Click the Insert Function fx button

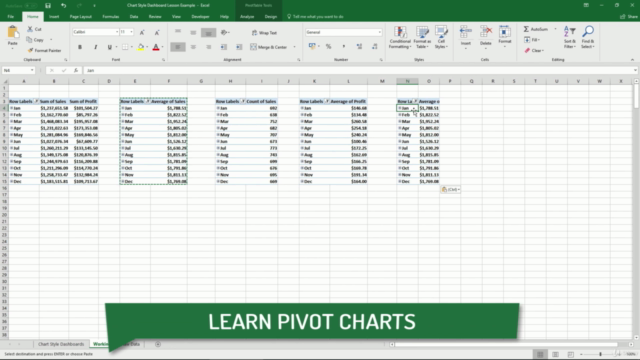point(76,70)
